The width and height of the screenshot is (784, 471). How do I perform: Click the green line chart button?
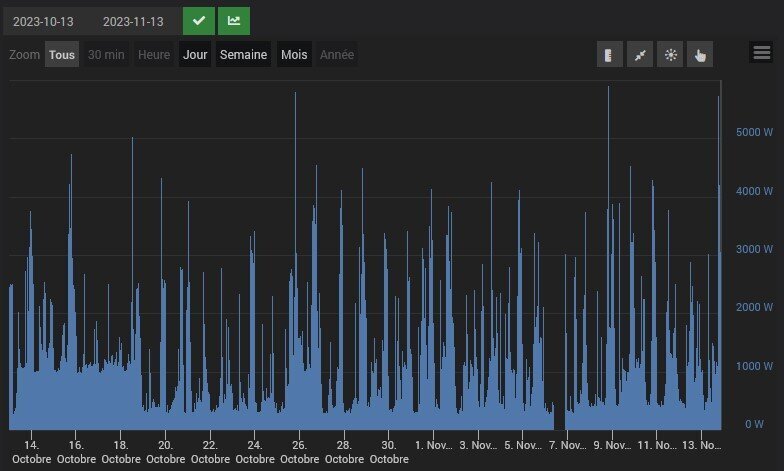234,21
